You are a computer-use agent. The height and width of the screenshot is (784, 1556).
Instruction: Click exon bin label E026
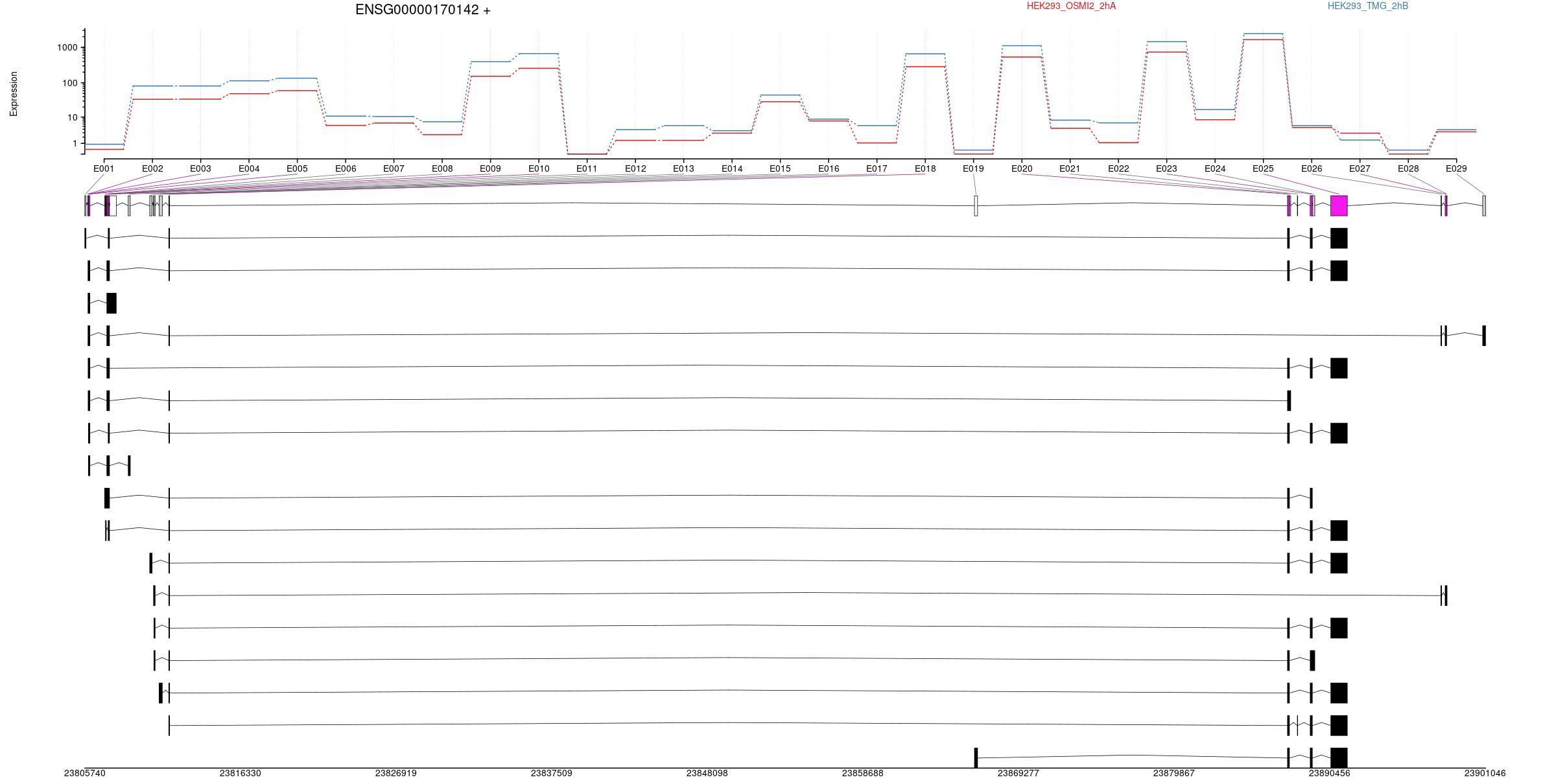coord(1312,168)
